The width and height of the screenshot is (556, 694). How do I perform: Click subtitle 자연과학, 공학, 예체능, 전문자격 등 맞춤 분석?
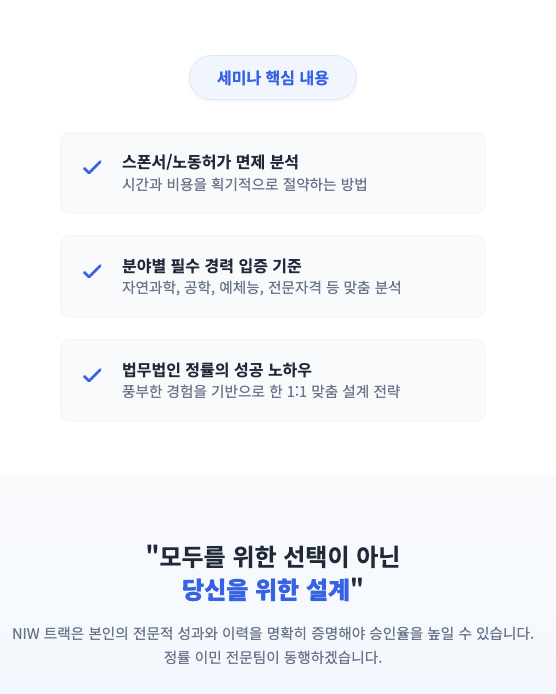262,288
